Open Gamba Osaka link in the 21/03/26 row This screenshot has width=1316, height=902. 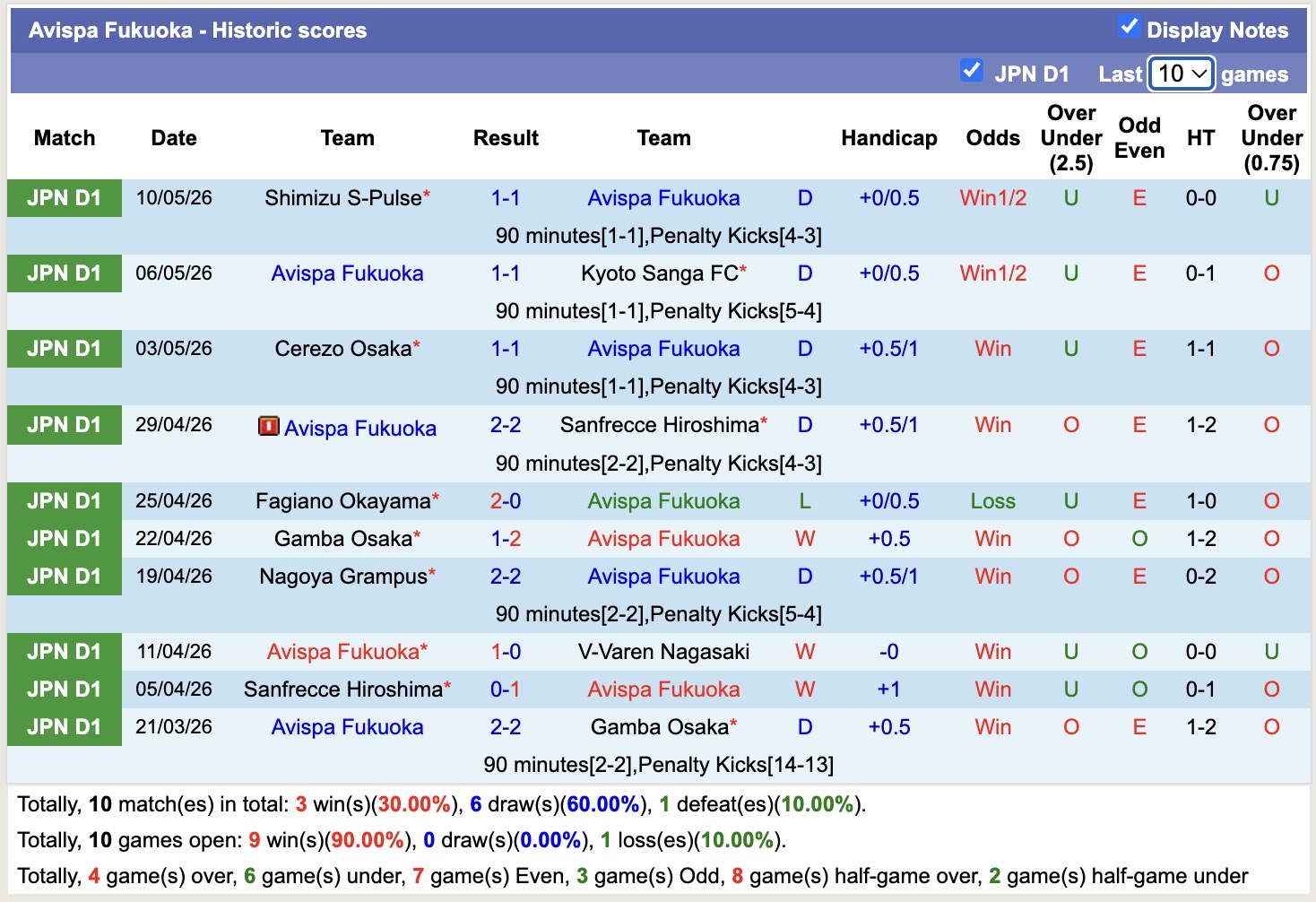tap(660, 727)
